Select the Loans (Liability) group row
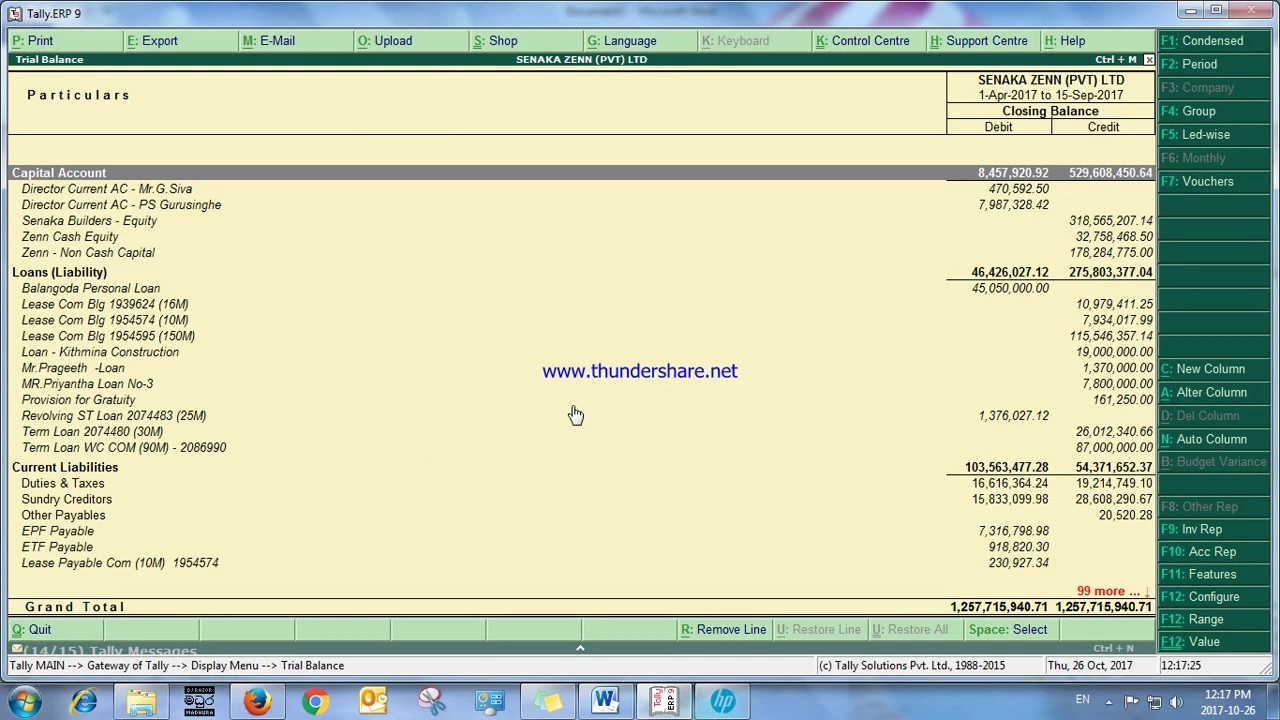The image size is (1280, 720). (x=581, y=272)
